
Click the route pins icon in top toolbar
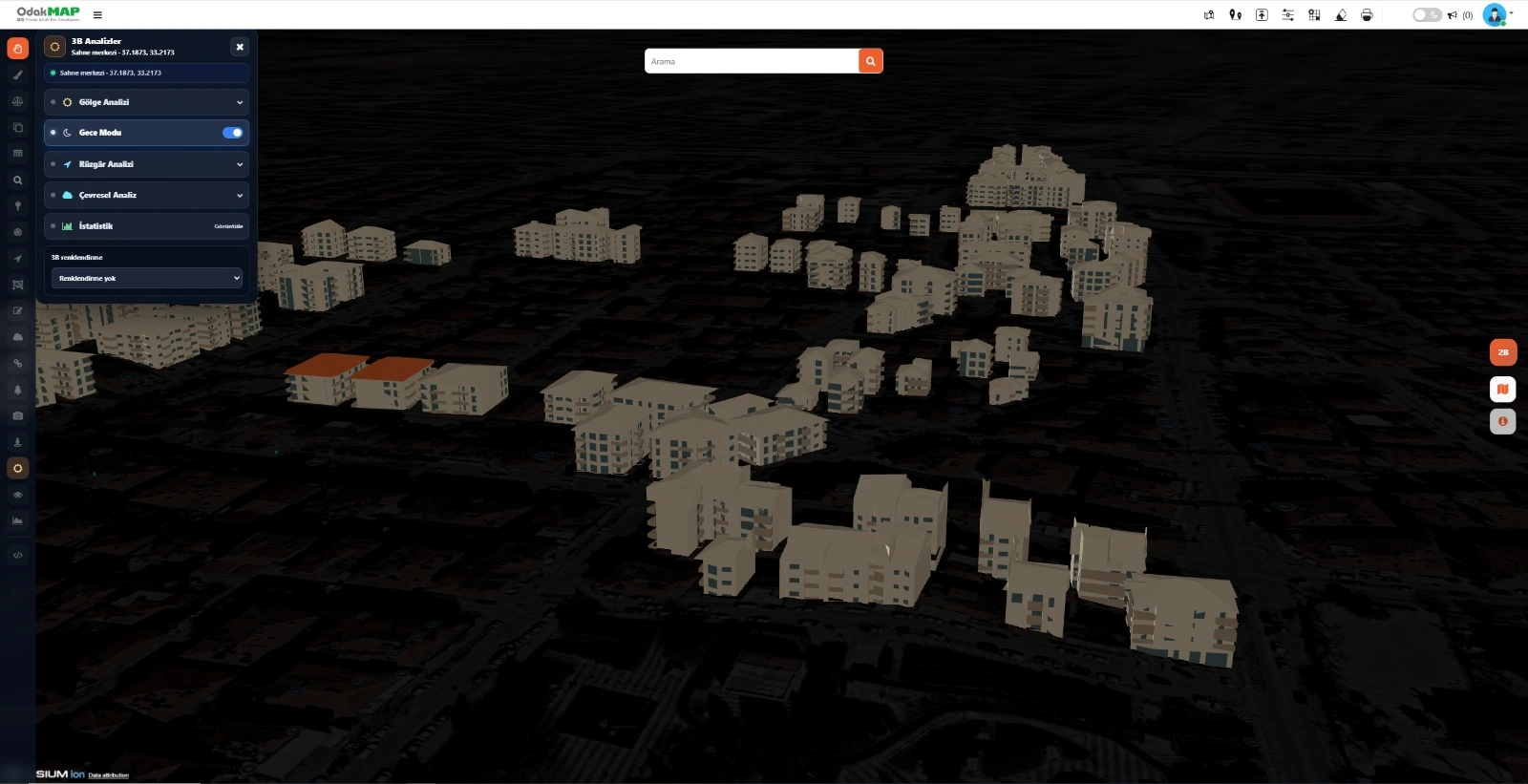1236,15
